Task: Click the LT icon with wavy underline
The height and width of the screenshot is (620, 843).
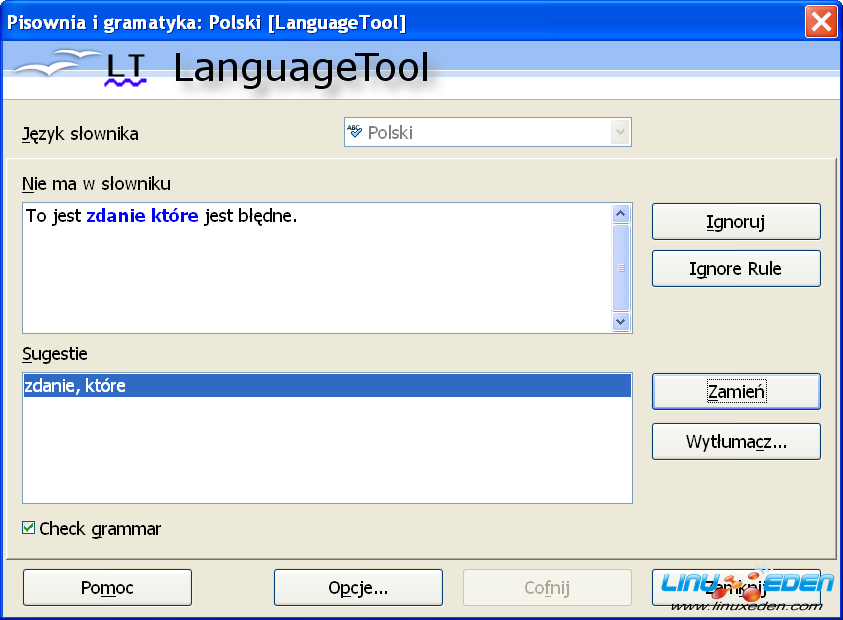Action: coord(126,69)
